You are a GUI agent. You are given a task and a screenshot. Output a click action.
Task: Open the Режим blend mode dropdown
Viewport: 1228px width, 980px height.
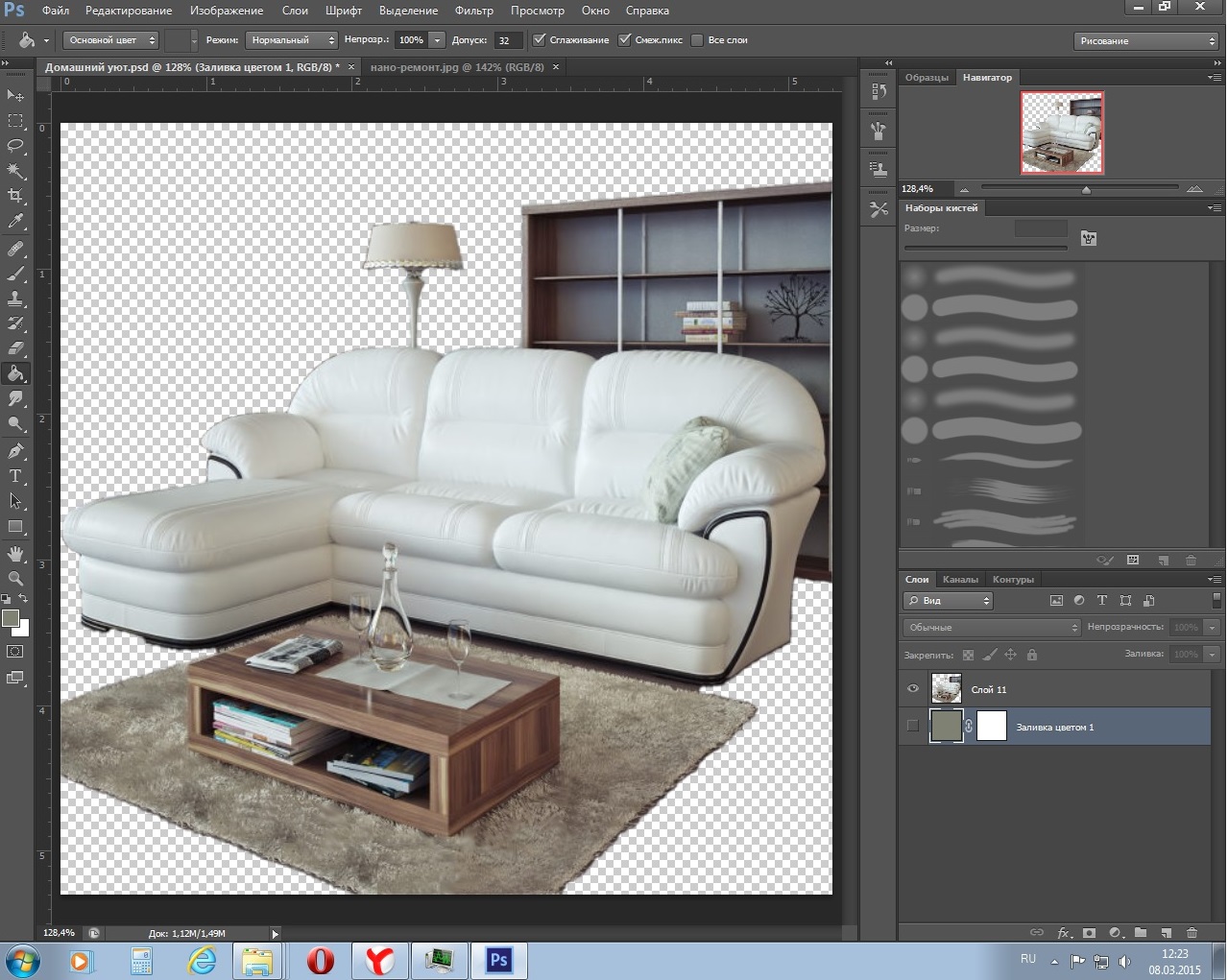291,40
